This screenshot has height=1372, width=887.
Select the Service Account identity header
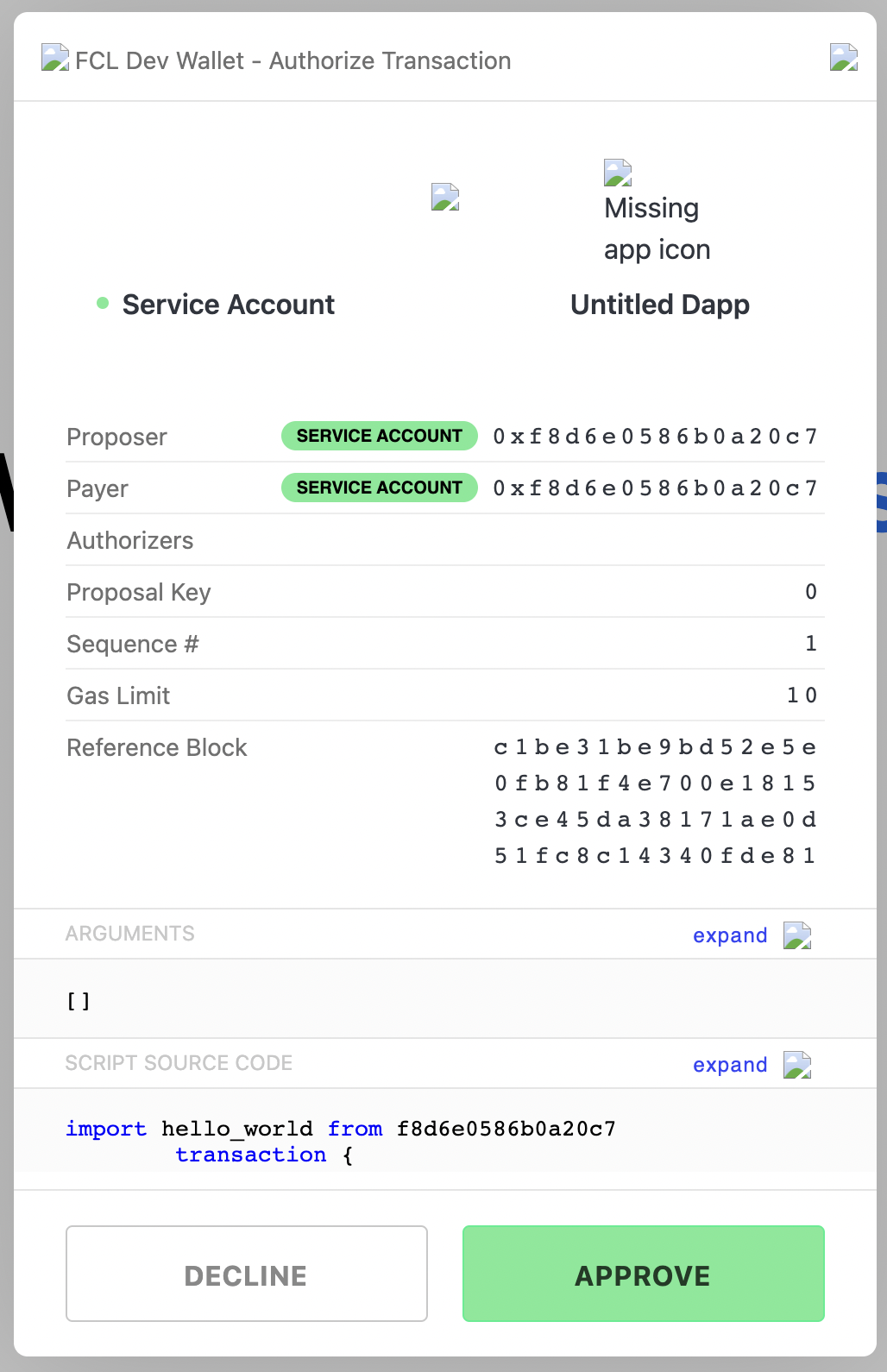[228, 304]
